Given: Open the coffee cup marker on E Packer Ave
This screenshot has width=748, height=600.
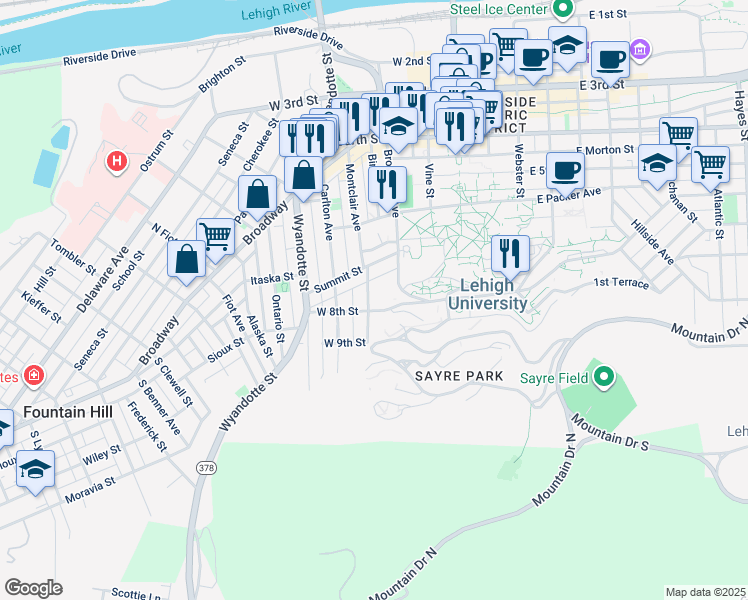Looking at the screenshot, I should pos(565,172).
